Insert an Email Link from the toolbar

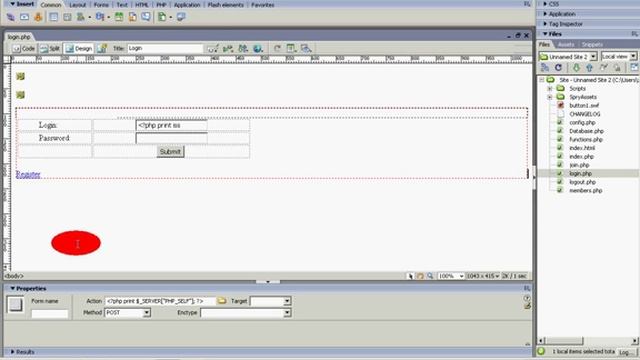(x=24, y=17)
